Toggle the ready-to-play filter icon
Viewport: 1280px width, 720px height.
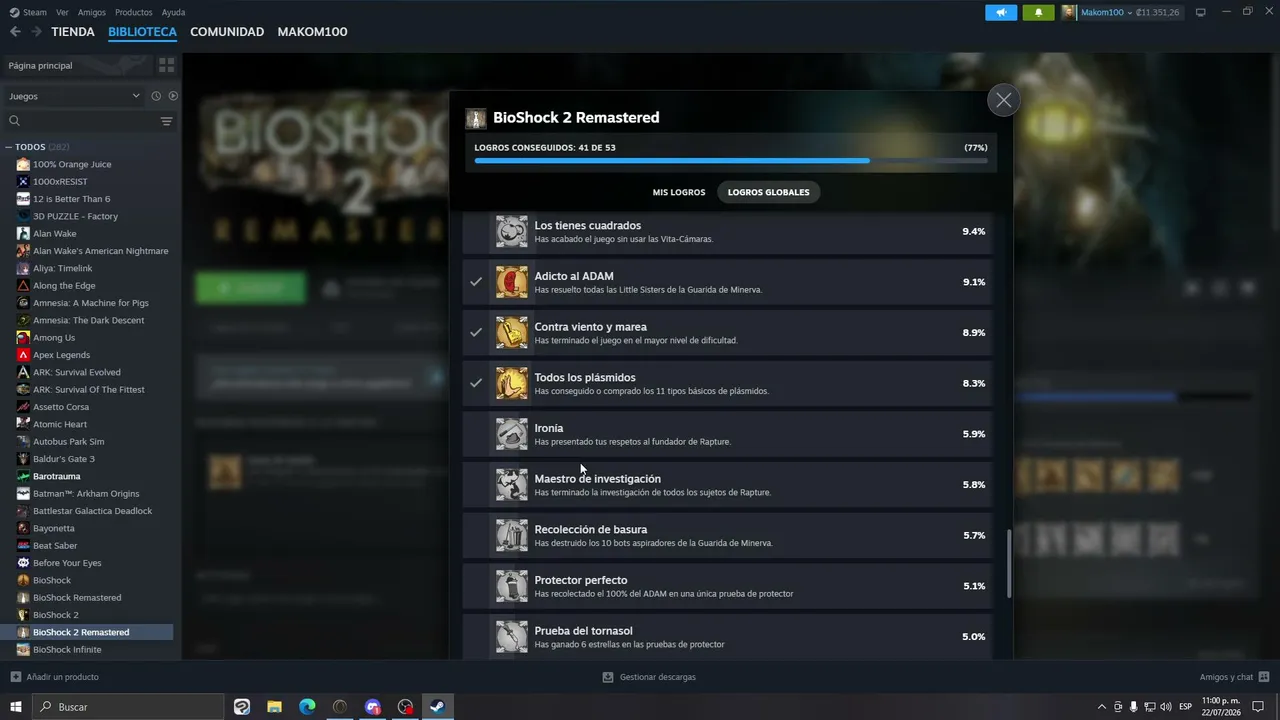(173, 96)
